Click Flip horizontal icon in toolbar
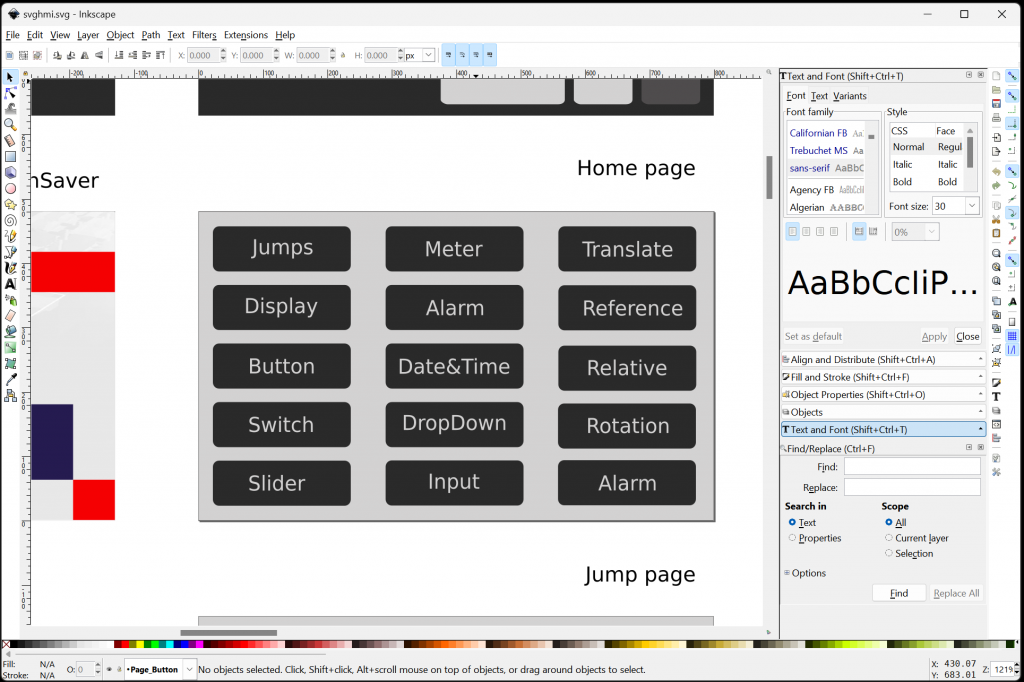1024x682 pixels. 85,56
